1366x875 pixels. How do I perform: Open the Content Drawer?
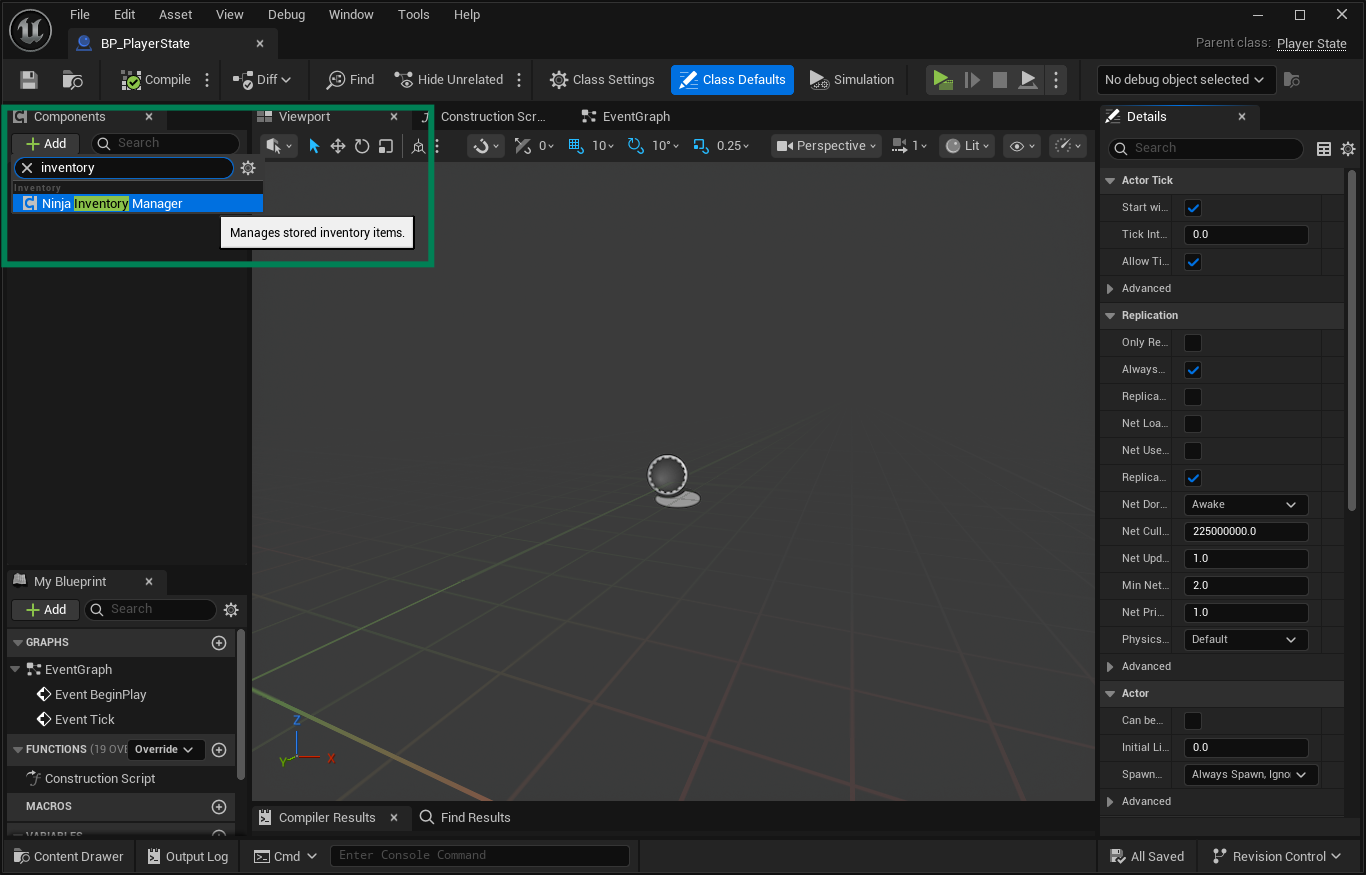tap(68, 856)
